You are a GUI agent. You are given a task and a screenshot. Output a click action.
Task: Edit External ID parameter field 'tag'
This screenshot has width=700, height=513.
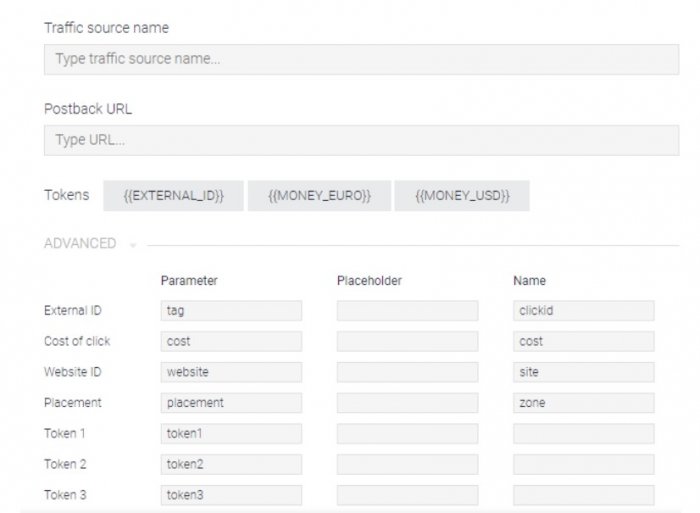tap(231, 311)
